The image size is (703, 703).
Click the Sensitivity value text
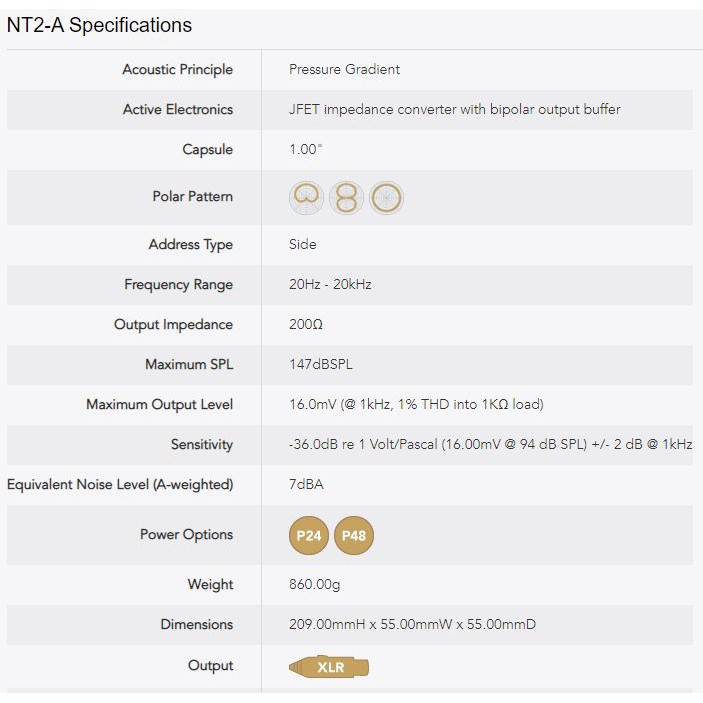(x=490, y=445)
